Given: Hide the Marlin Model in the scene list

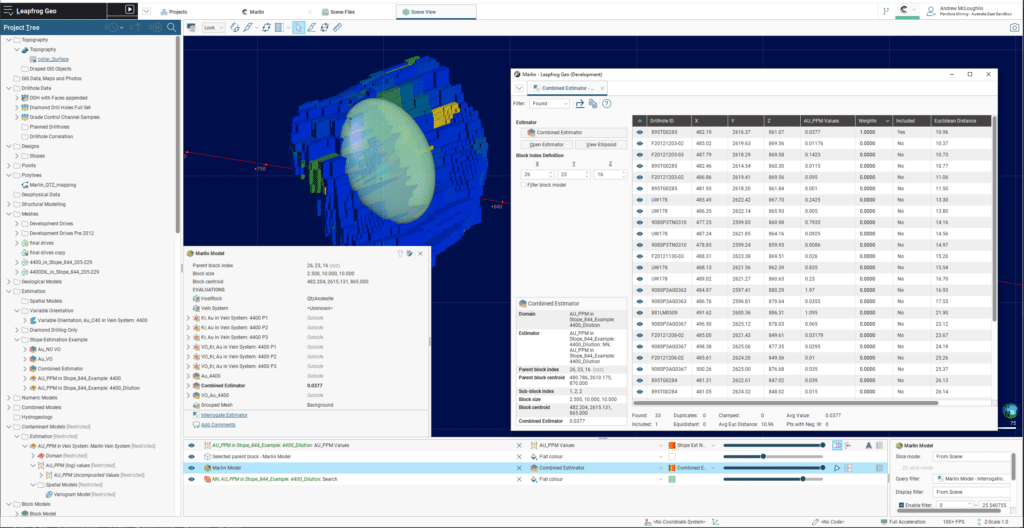Looking at the screenshot, I should click(191, 467).
